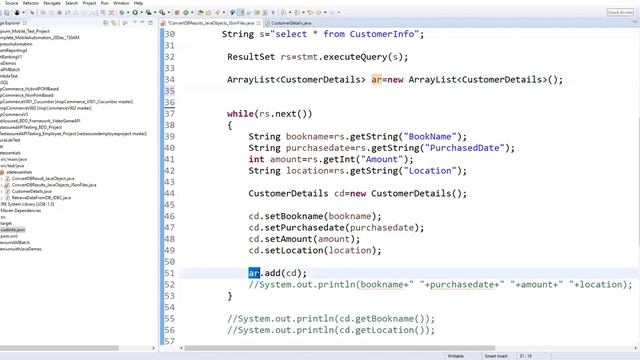Click the New Java Package toolbar icon
The image size is (640, 360).
pos(177,12)
